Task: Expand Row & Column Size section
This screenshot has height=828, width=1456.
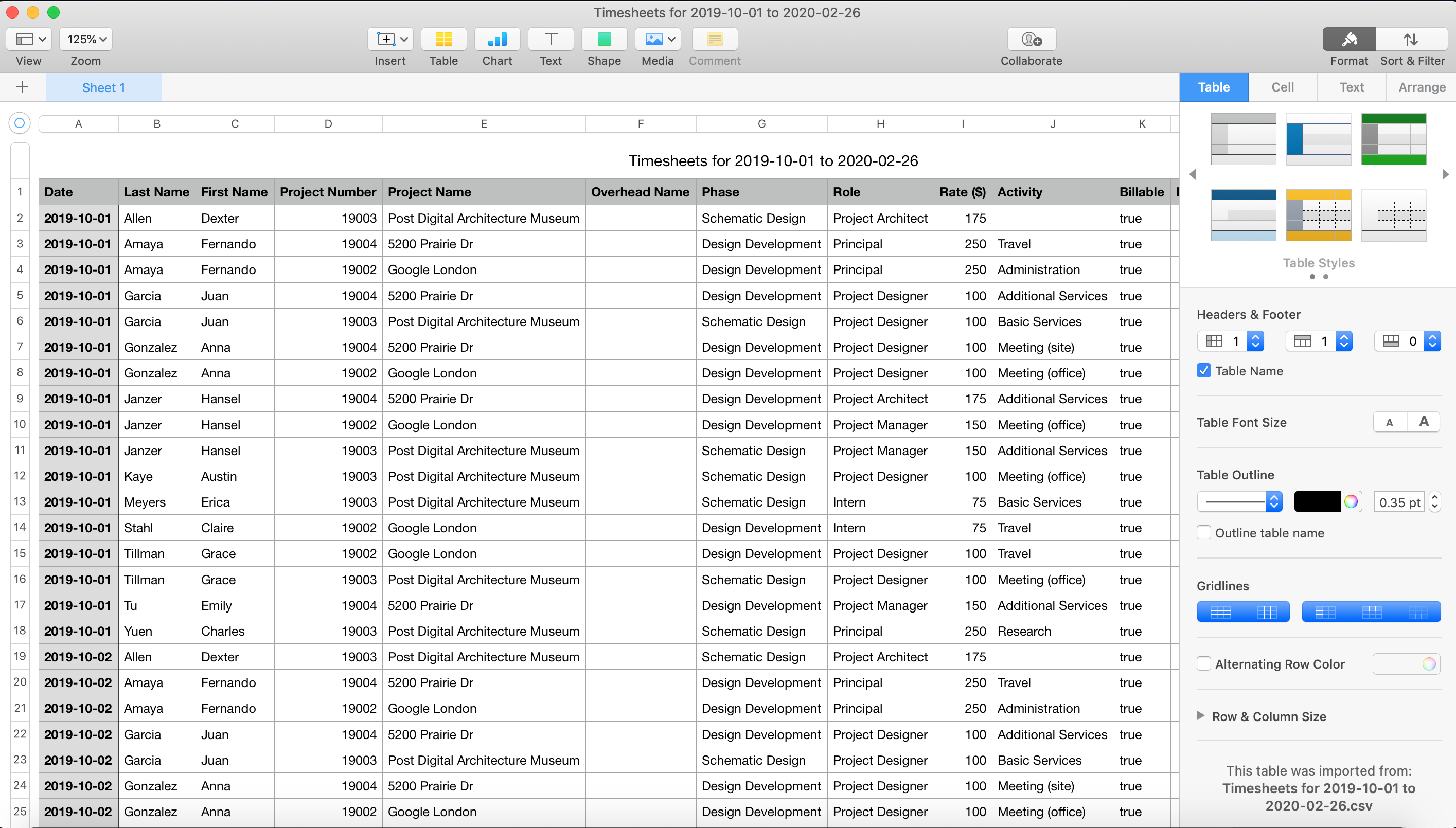Action: (x=1201, y=716)
